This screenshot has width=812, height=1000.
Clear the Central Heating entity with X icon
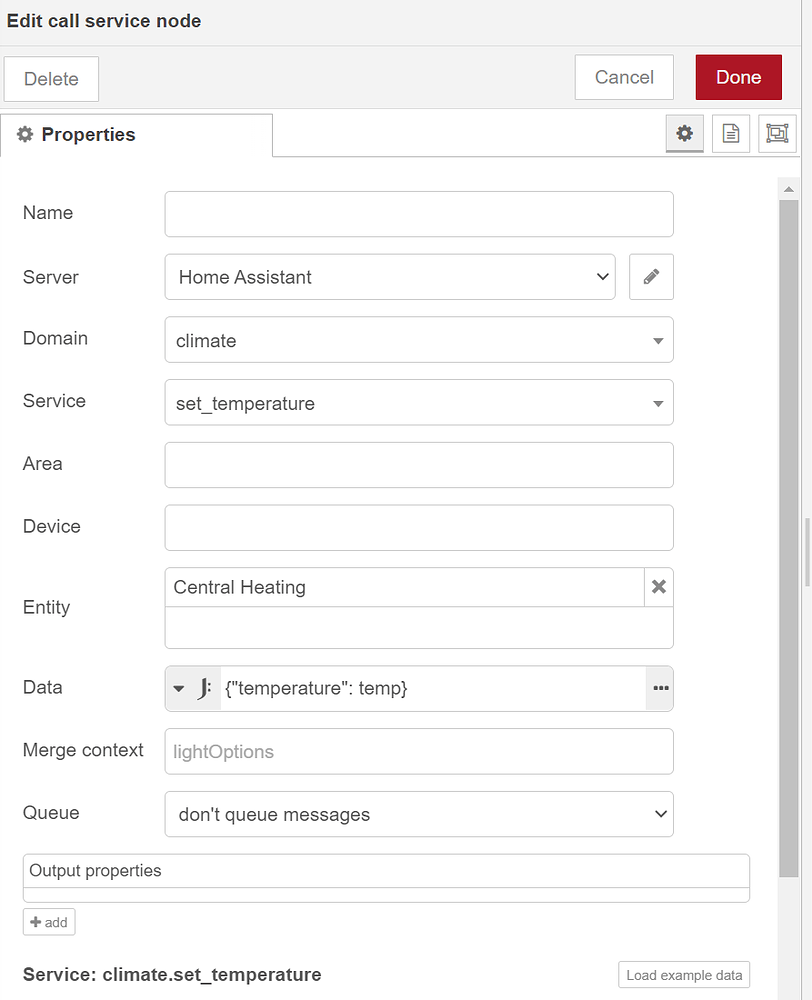click(x=658, y=587)
